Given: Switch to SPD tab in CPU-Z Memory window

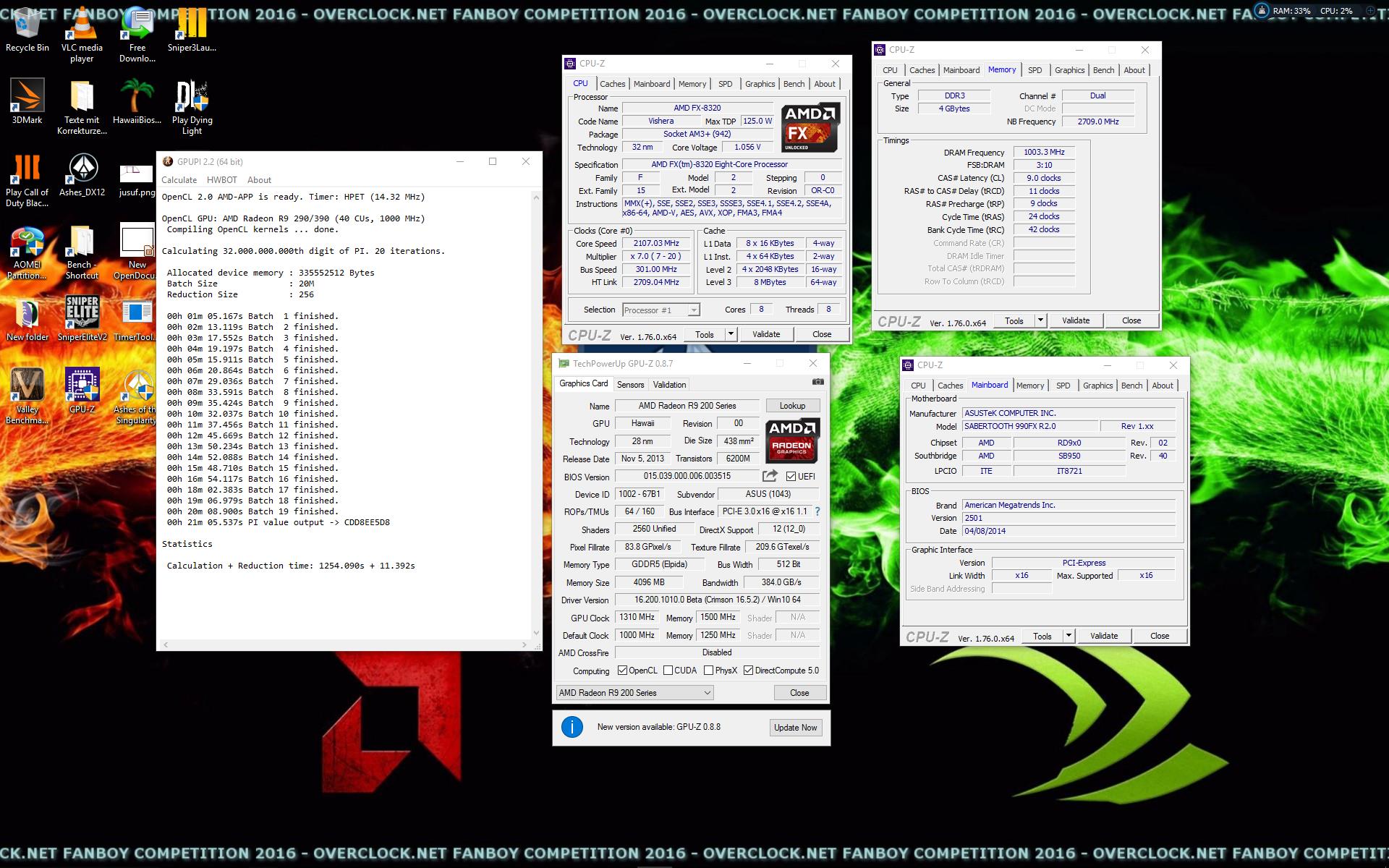Looking at the screenshot, I should point(1035,70).
